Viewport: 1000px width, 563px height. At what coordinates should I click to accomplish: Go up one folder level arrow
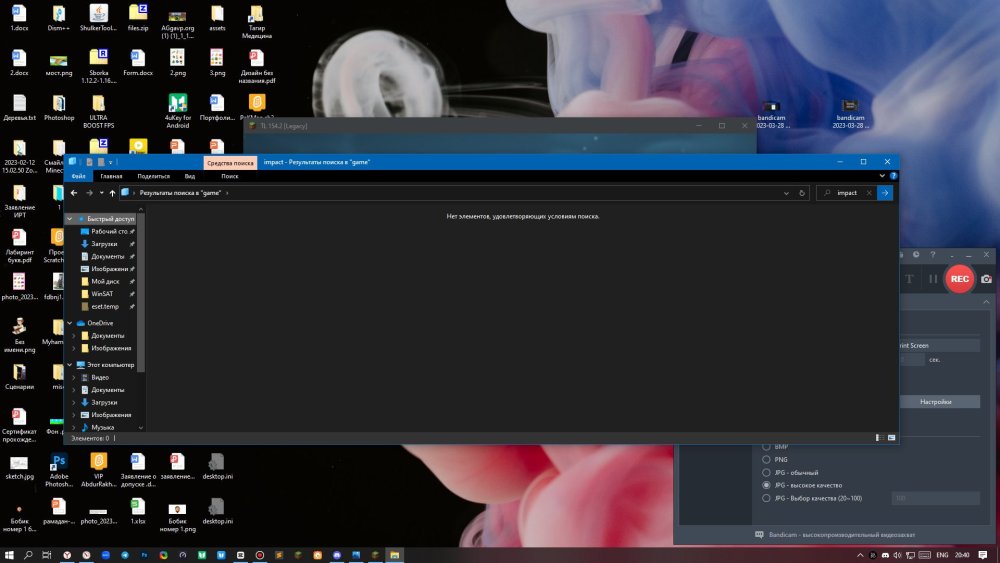pos(112,193)
